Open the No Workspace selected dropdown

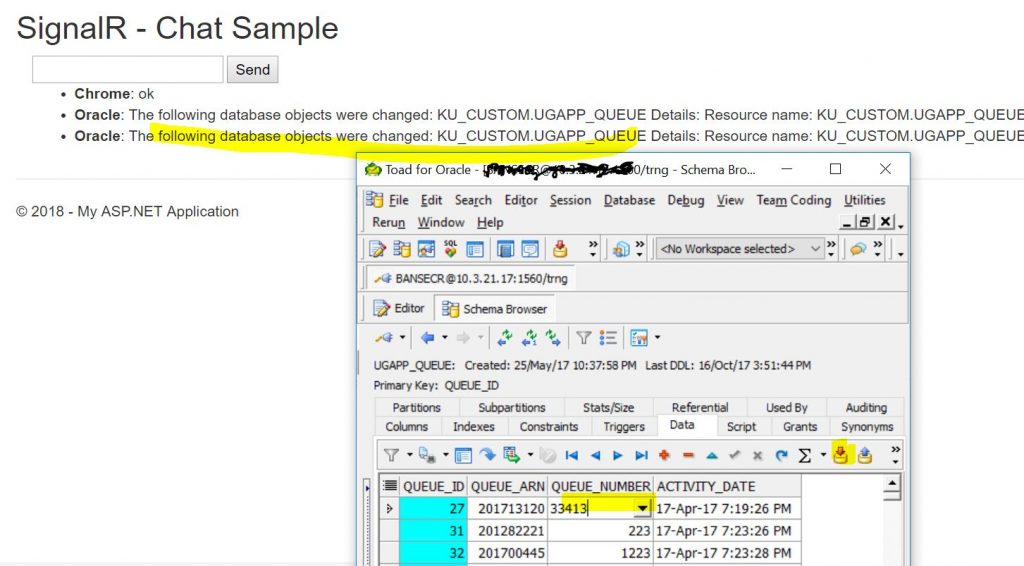pyautogui.click(x=739, y=249)
